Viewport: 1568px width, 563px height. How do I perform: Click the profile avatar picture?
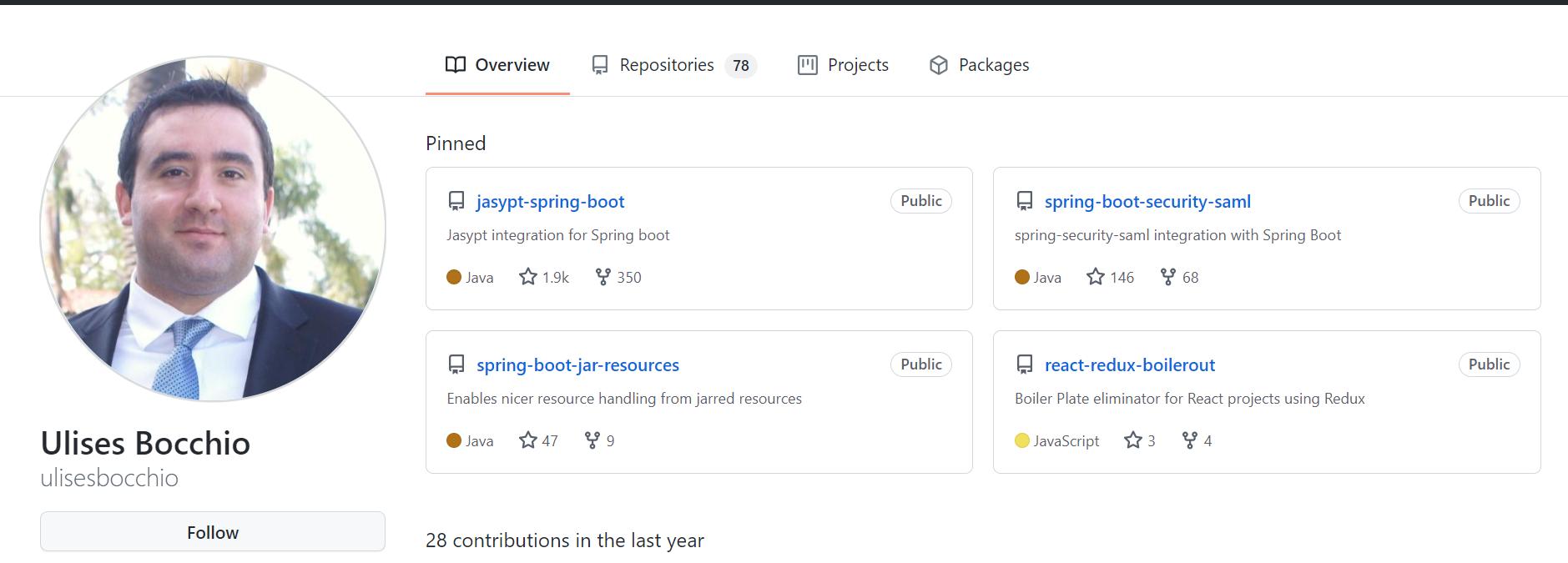(x=213, y=229)
